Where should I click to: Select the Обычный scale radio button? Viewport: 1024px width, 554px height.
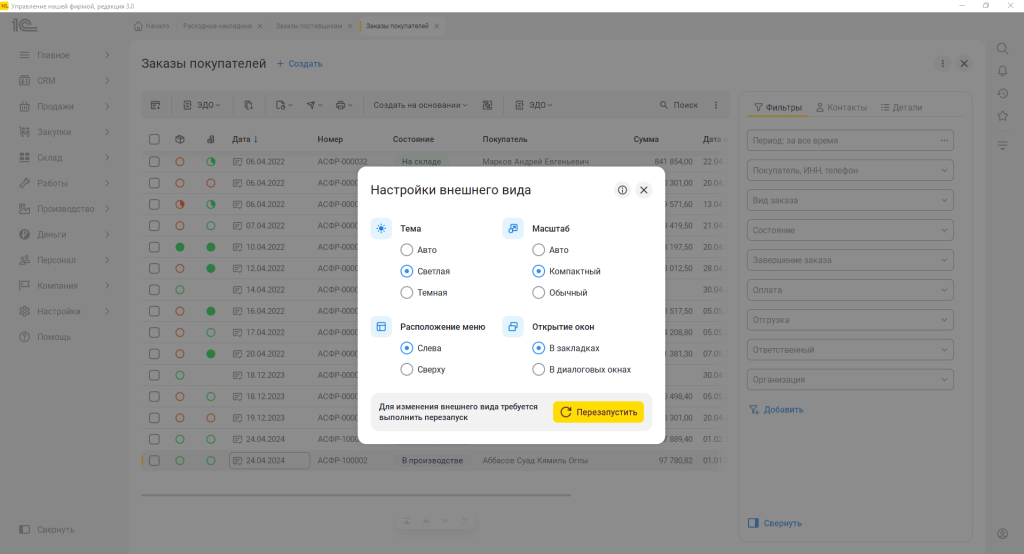539,293
